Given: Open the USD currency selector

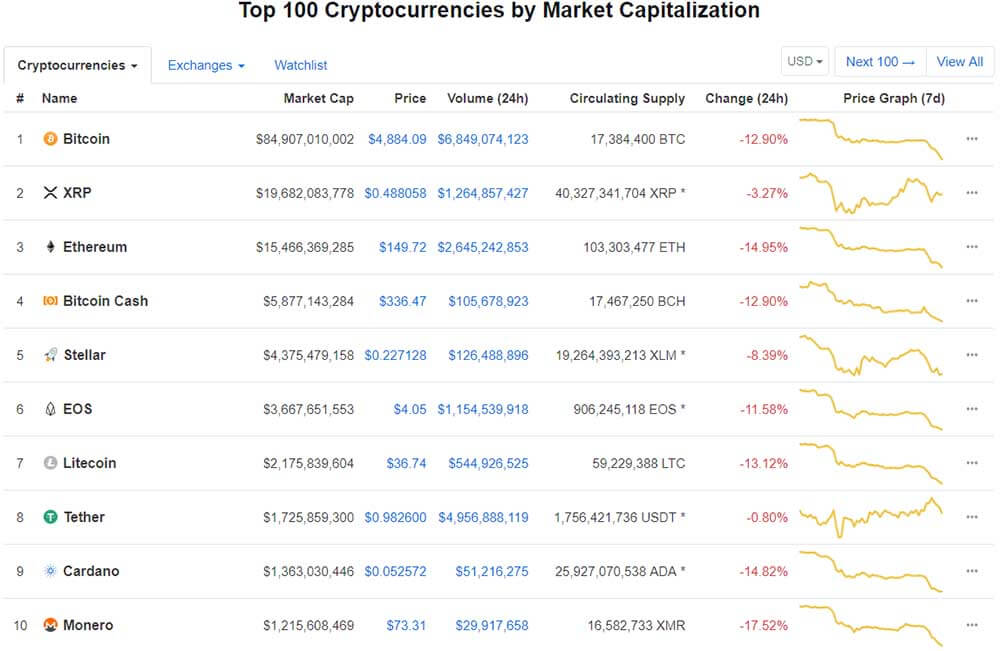Looking at the screenshot, I should (805, 61).
